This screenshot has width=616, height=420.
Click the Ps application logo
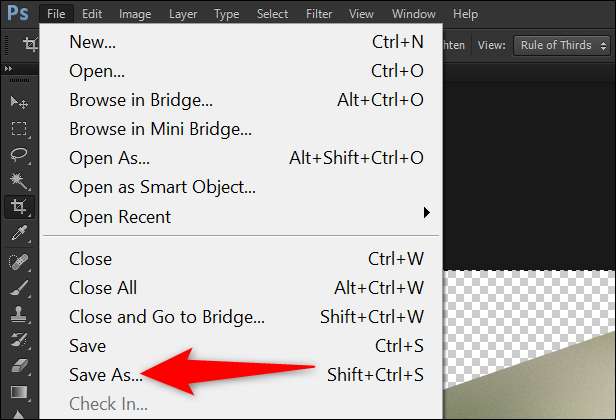(17, 13)
